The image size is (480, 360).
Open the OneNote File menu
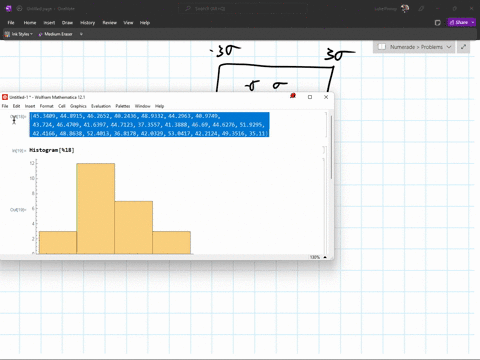tap(11, 23)
